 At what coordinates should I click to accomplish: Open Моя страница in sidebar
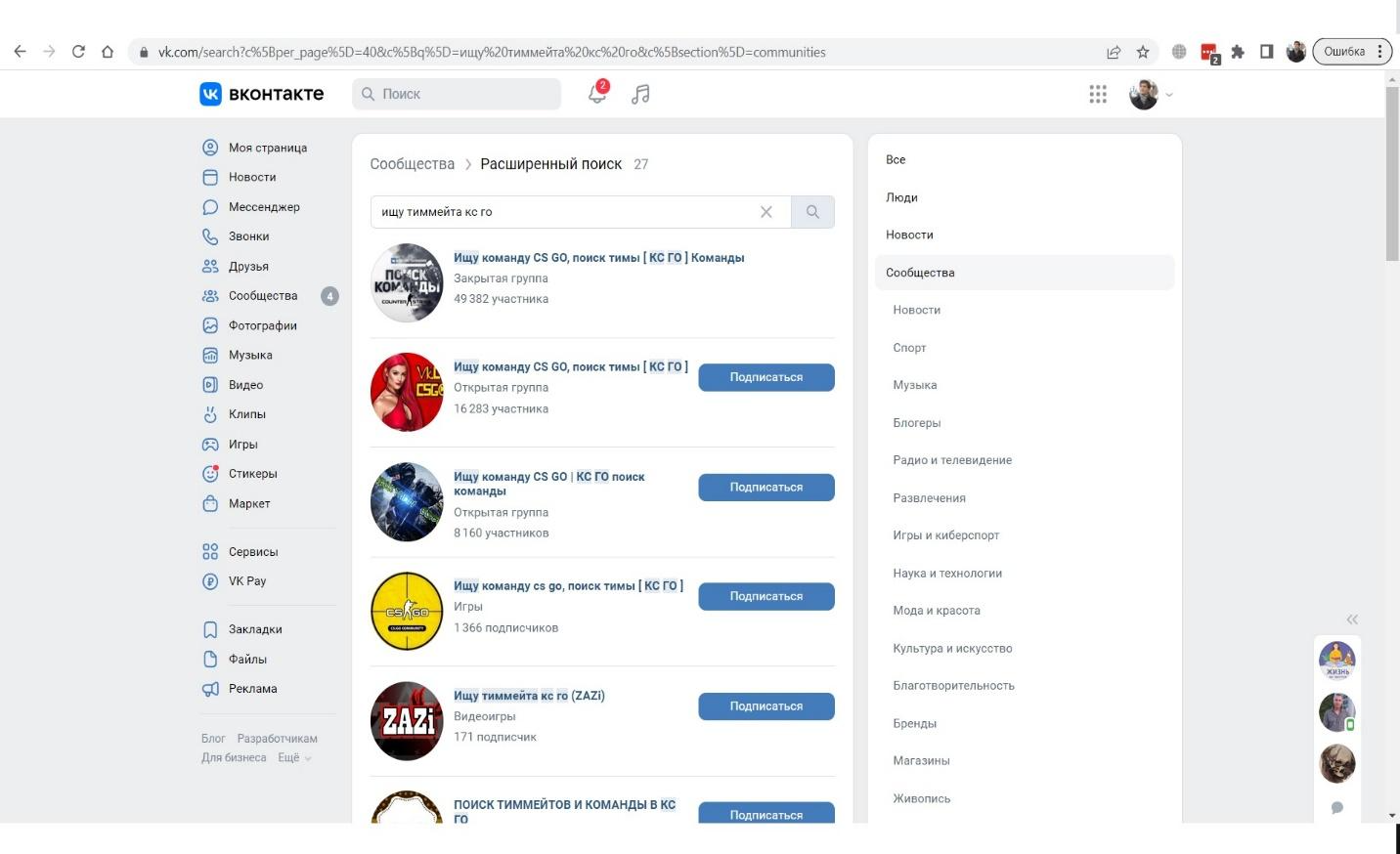coord(268,148)
